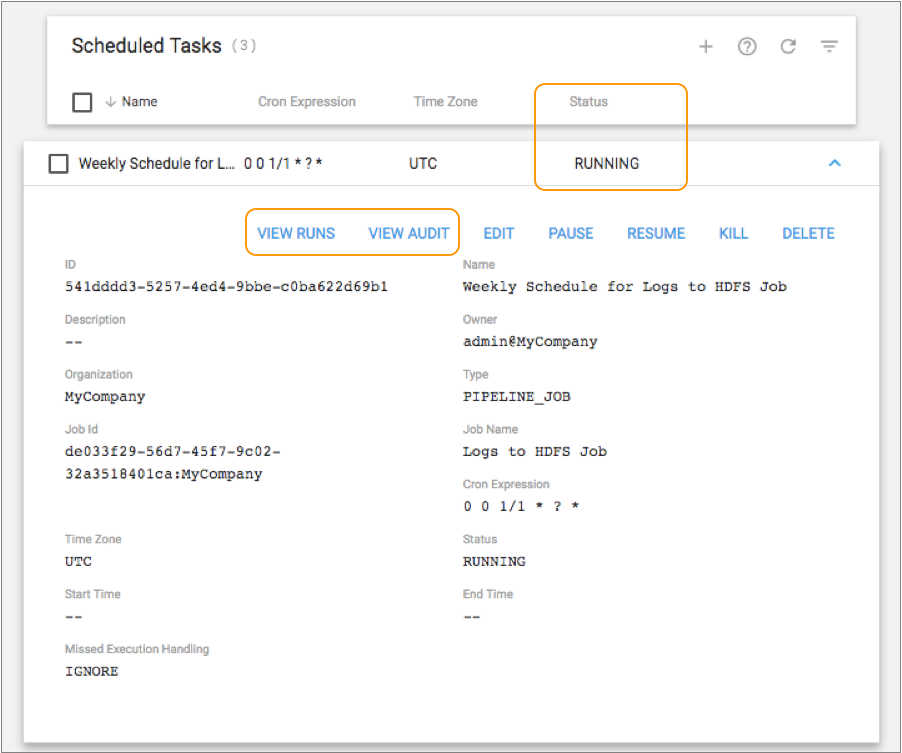Click the Time Zone column header
Image resolution: width=902 pixels, height=753 pixels.
(x=445, y=102)
